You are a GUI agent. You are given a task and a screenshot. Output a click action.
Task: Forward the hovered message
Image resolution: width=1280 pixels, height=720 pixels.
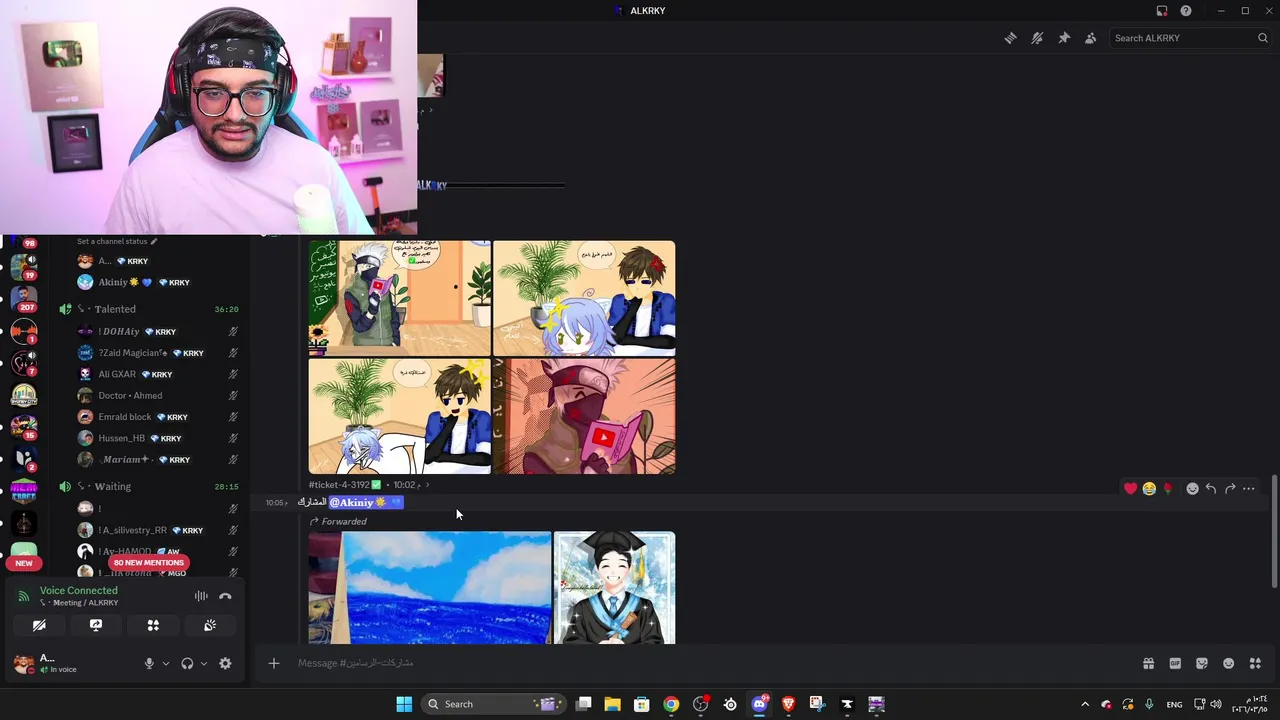pos(1230,489)
